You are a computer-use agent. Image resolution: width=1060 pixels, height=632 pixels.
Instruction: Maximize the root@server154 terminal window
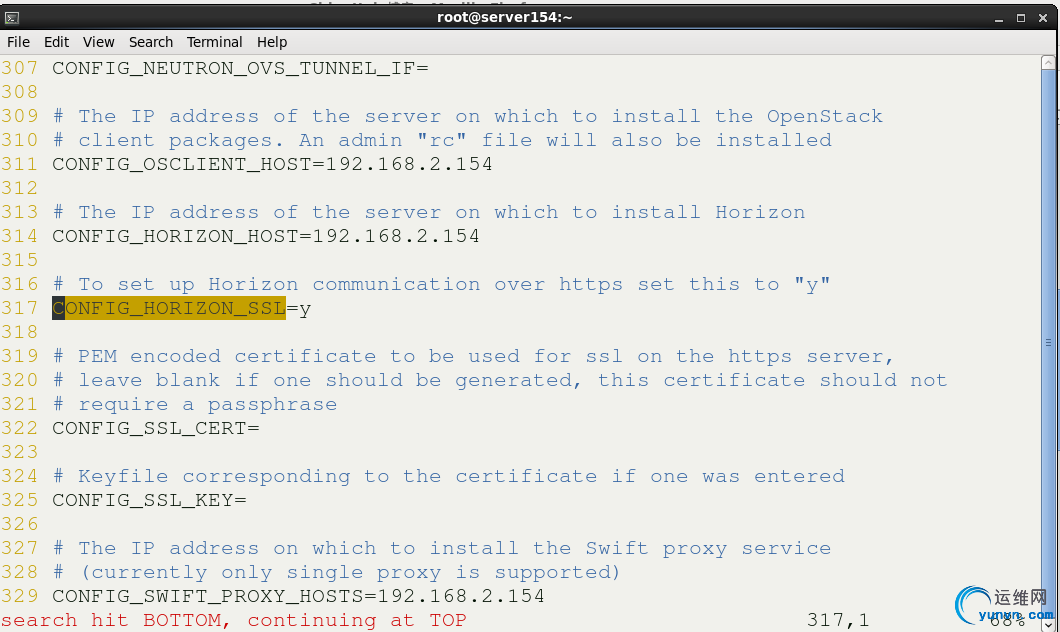(1021, 18)
